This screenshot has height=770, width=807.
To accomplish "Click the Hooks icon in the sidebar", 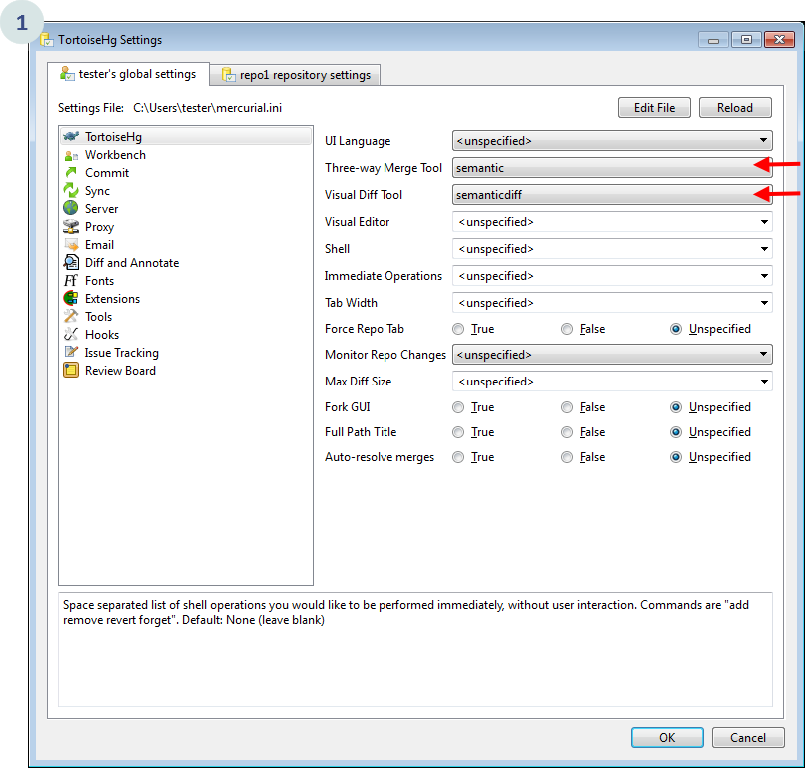I will point(71,335).
